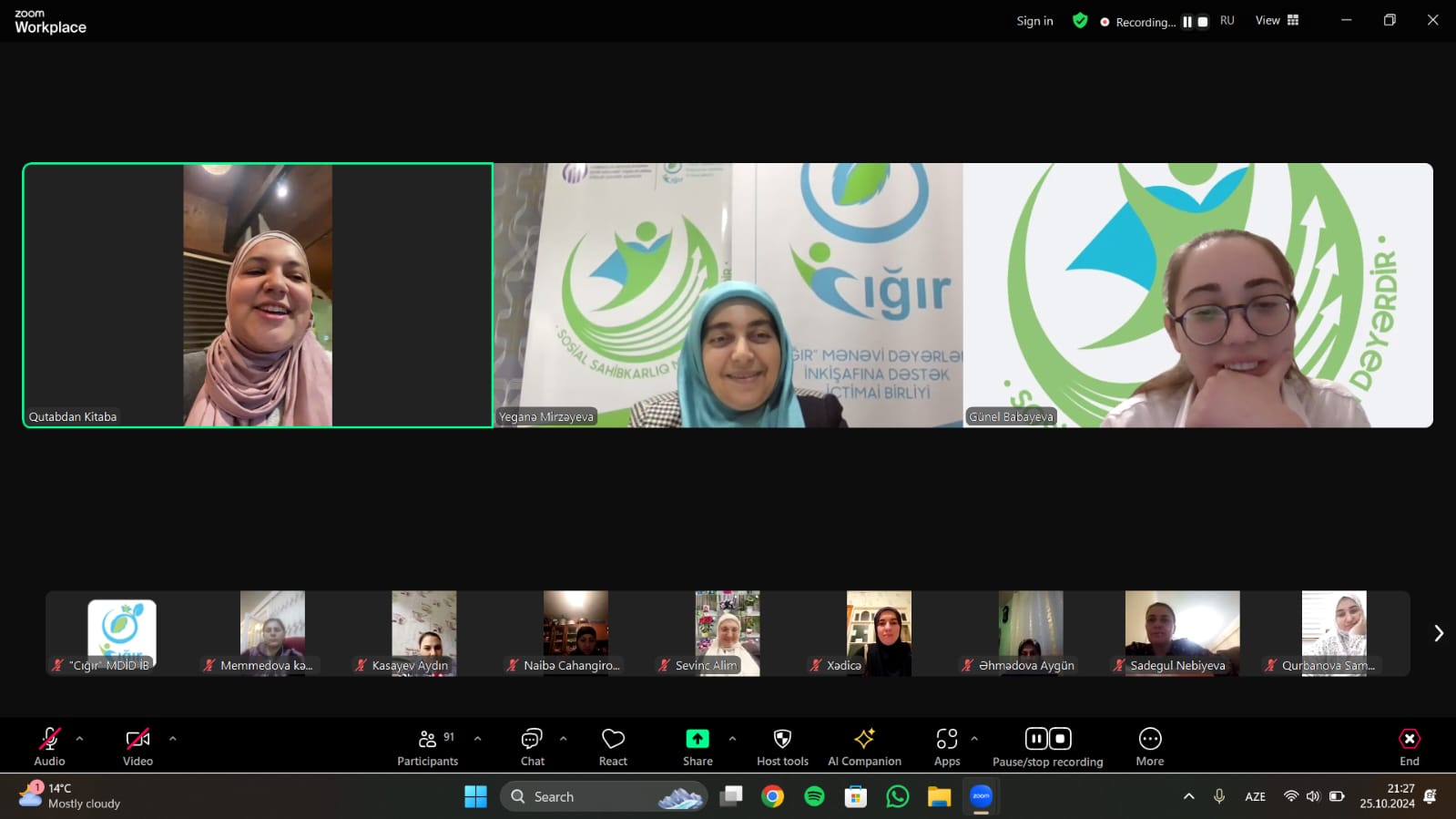Open AI Companion
Image resolution: width=1456 pixels, height=819 pixels.
click(x=864, y=746)
